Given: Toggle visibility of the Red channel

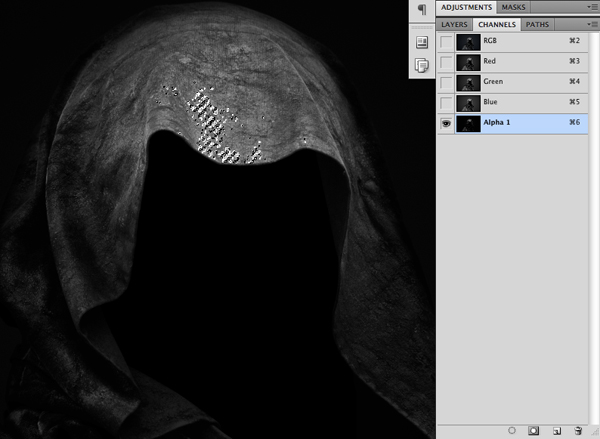Looking at the screenshot, I should coord(446,62).
